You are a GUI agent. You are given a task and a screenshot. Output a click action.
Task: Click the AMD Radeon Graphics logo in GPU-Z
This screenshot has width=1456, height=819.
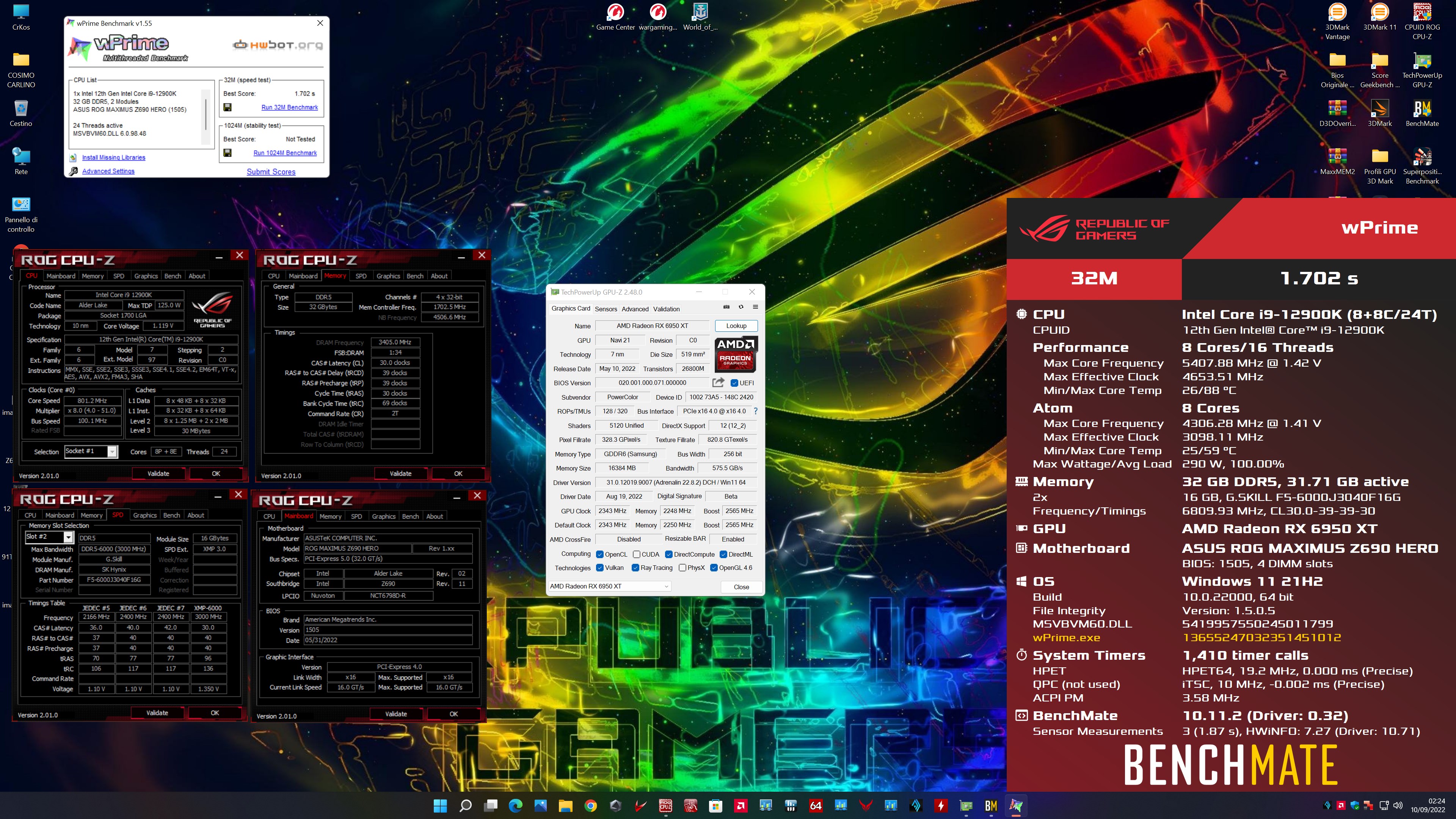click(x=735, y=355)
